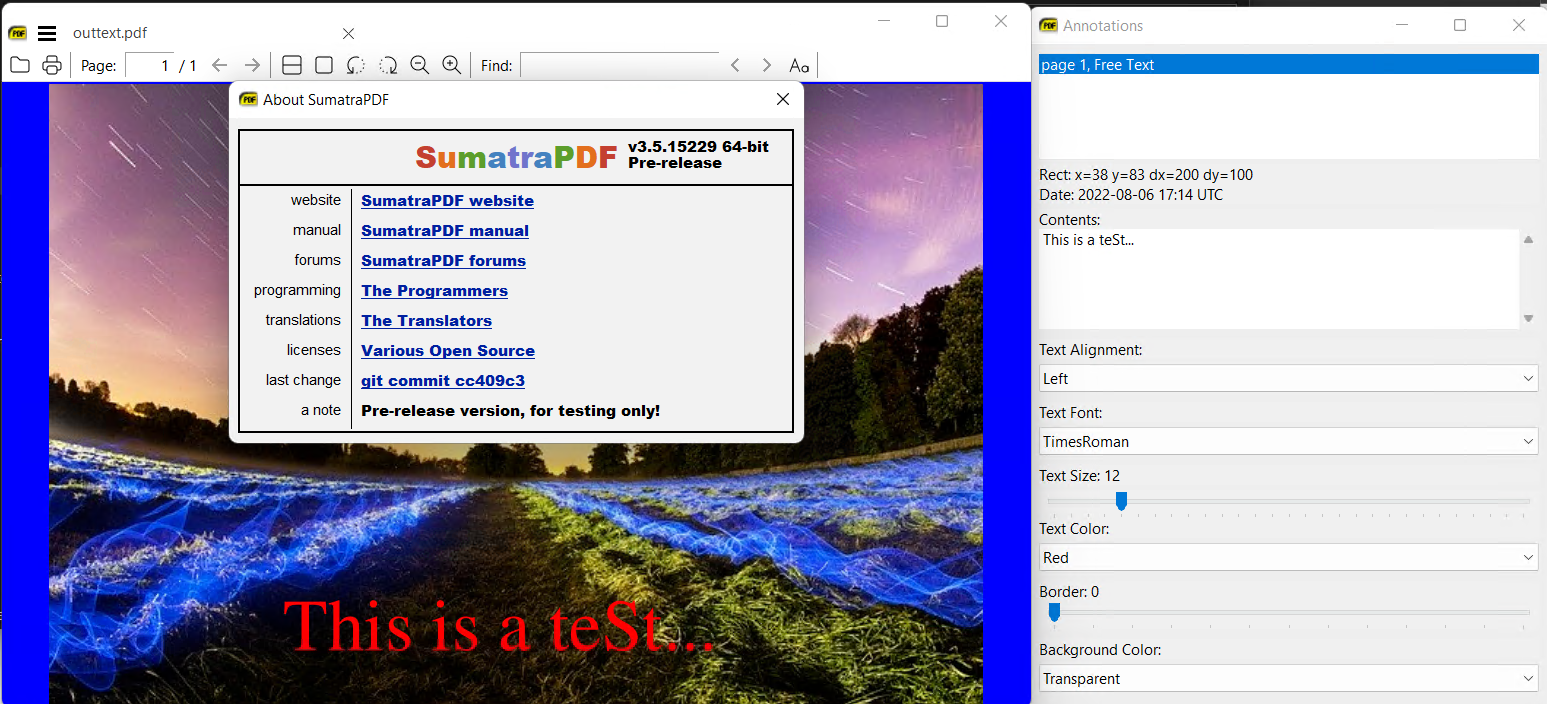Image resolution: width=1547 pixels, height=704 pixels.
Task: Open the hamburger menu in SumatraPDF
Action: click(x=47, y=33)
